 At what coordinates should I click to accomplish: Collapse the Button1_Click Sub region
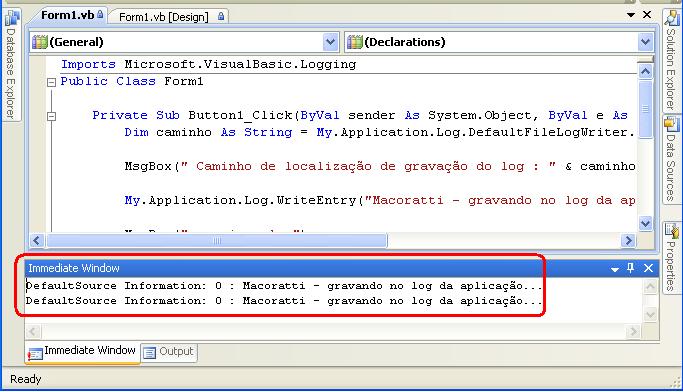point(51,116)
